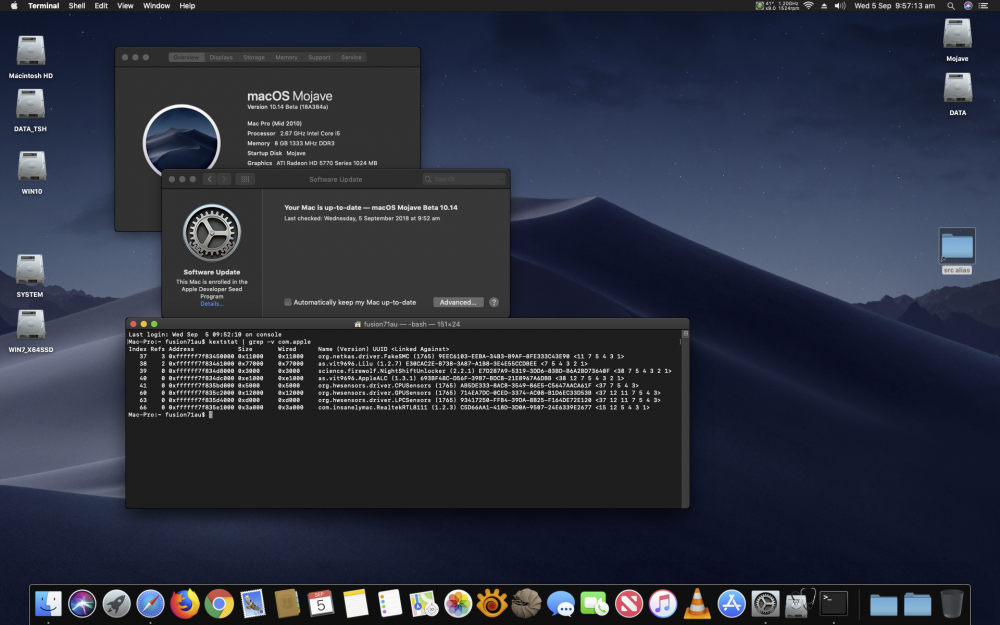Open the App Store in Dock
Viewport: 1000px width, 625px height.
(732, 603)
